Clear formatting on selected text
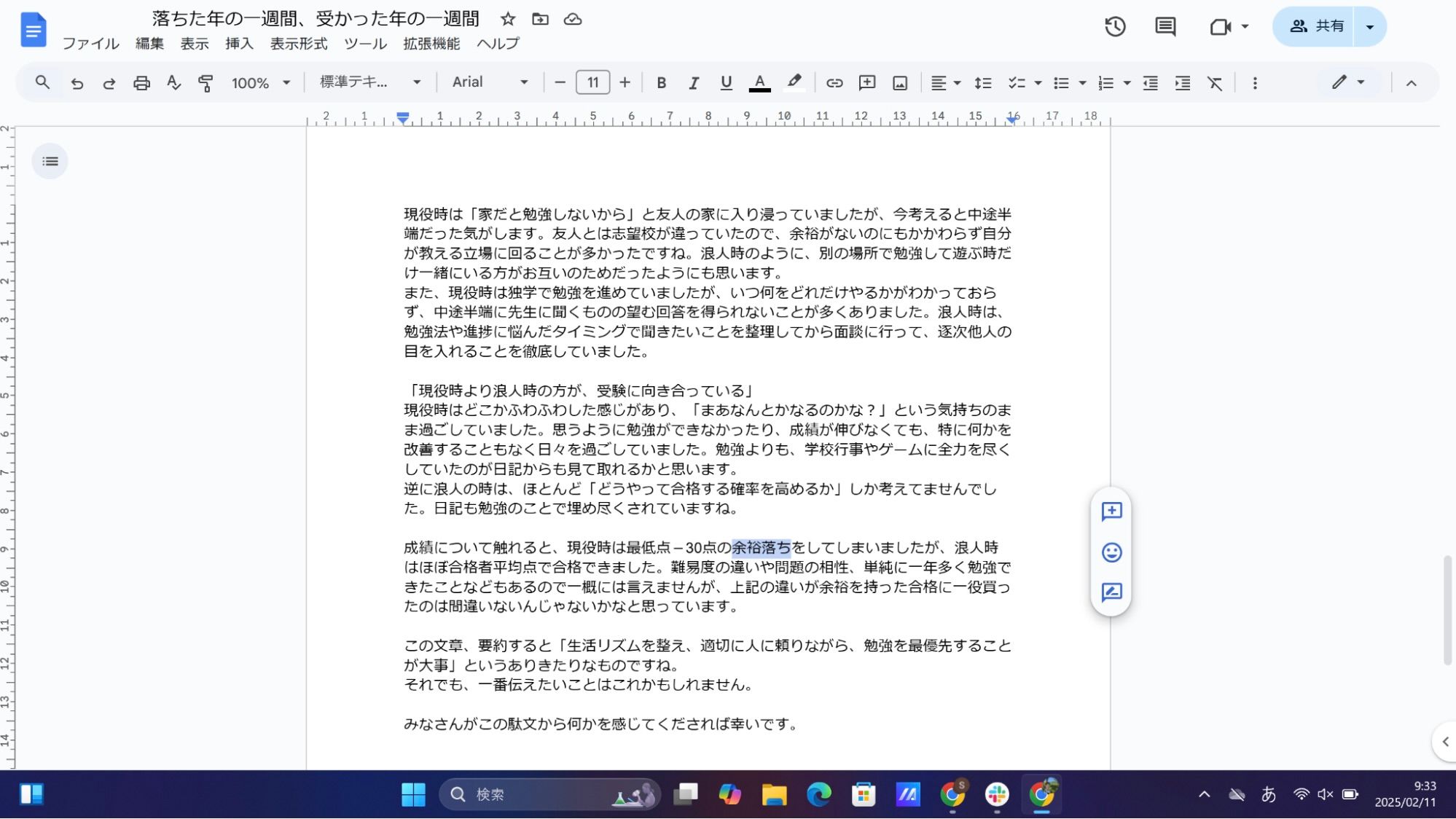Viewport: 1456px width, 819px height. 1215,82
